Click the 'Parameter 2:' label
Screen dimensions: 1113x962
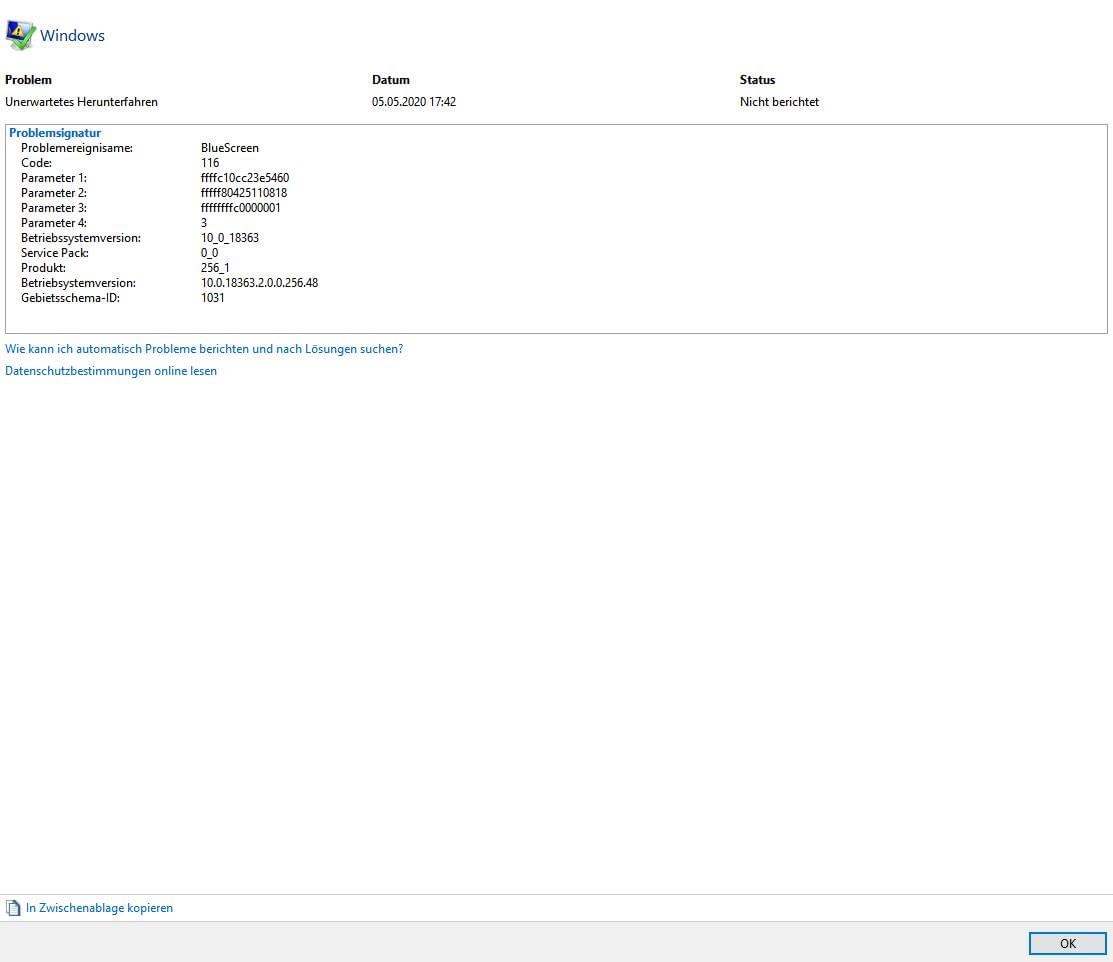tap(54, 192)
